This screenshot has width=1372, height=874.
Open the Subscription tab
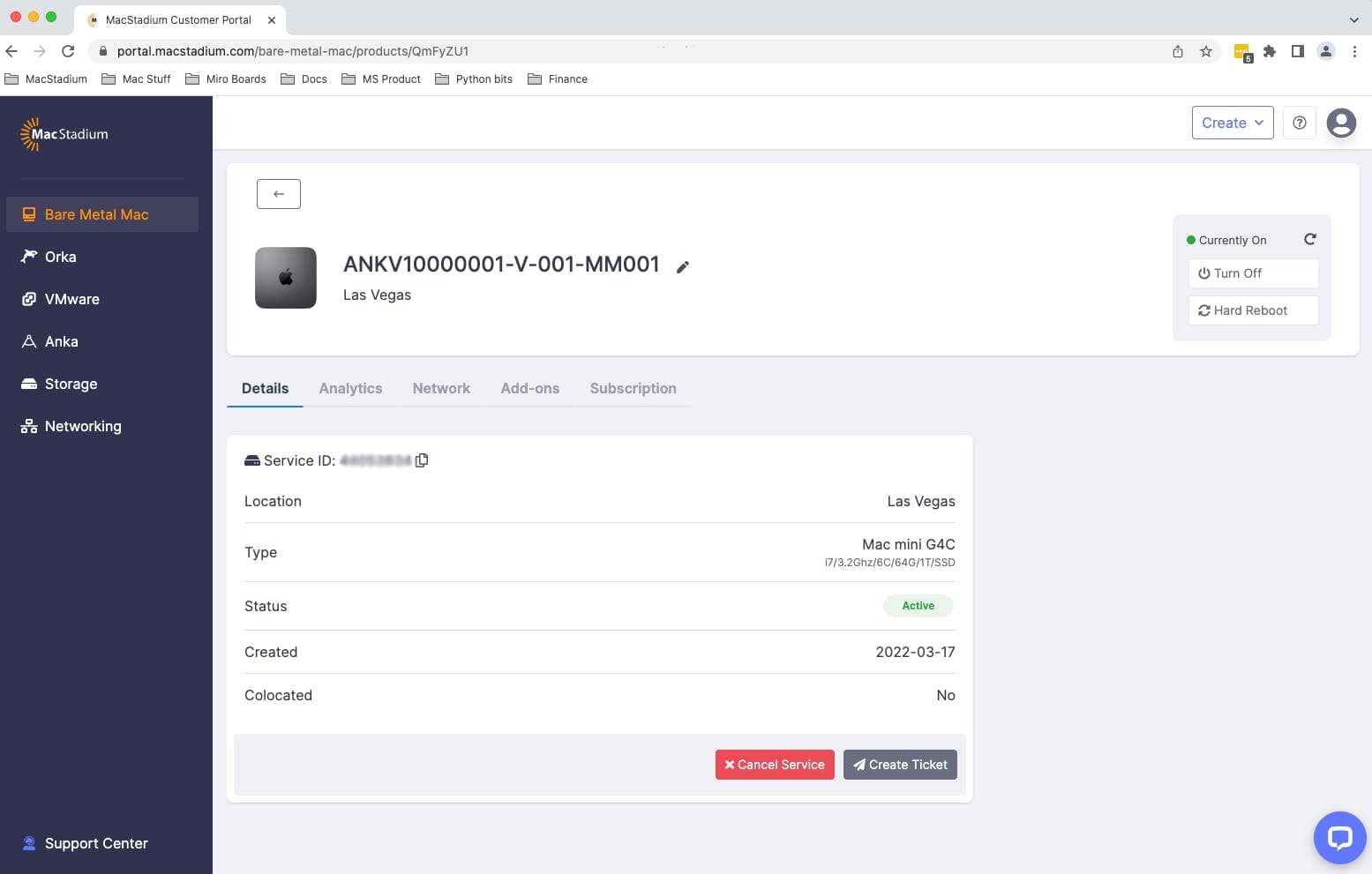pyautogui.click(x=633, y=388)
